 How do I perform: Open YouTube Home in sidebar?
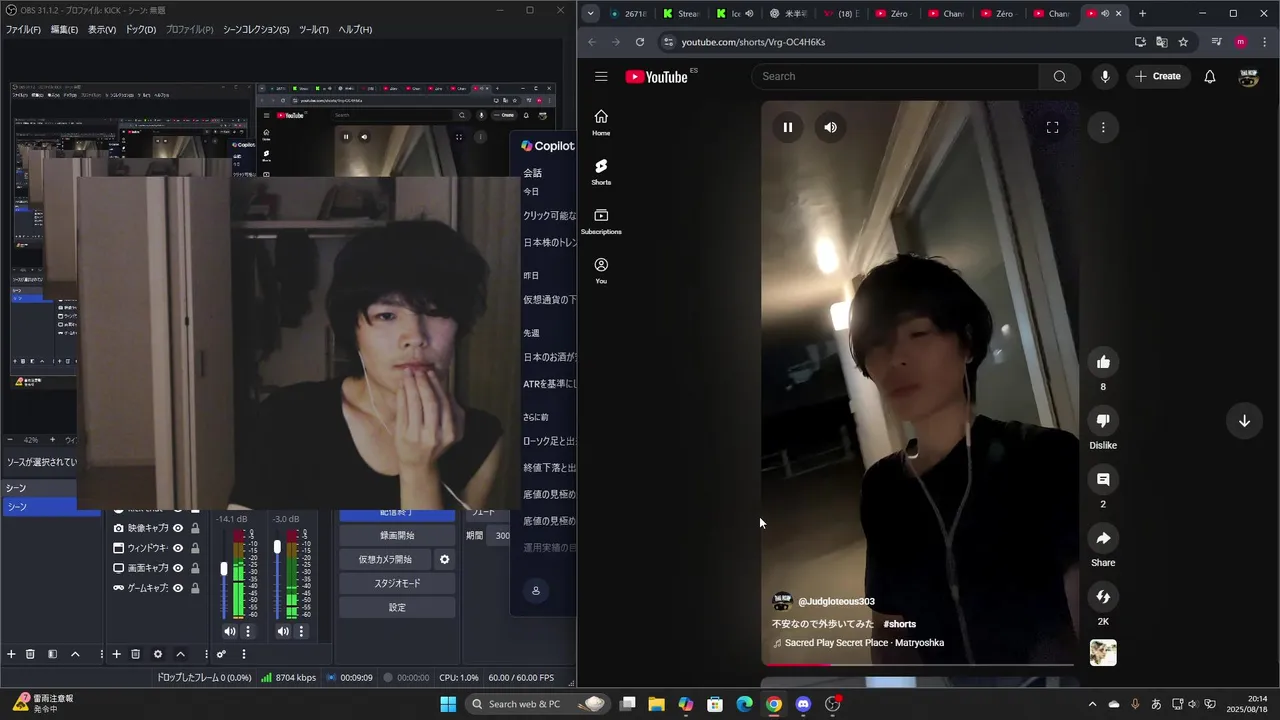click(x=601, y=122)
